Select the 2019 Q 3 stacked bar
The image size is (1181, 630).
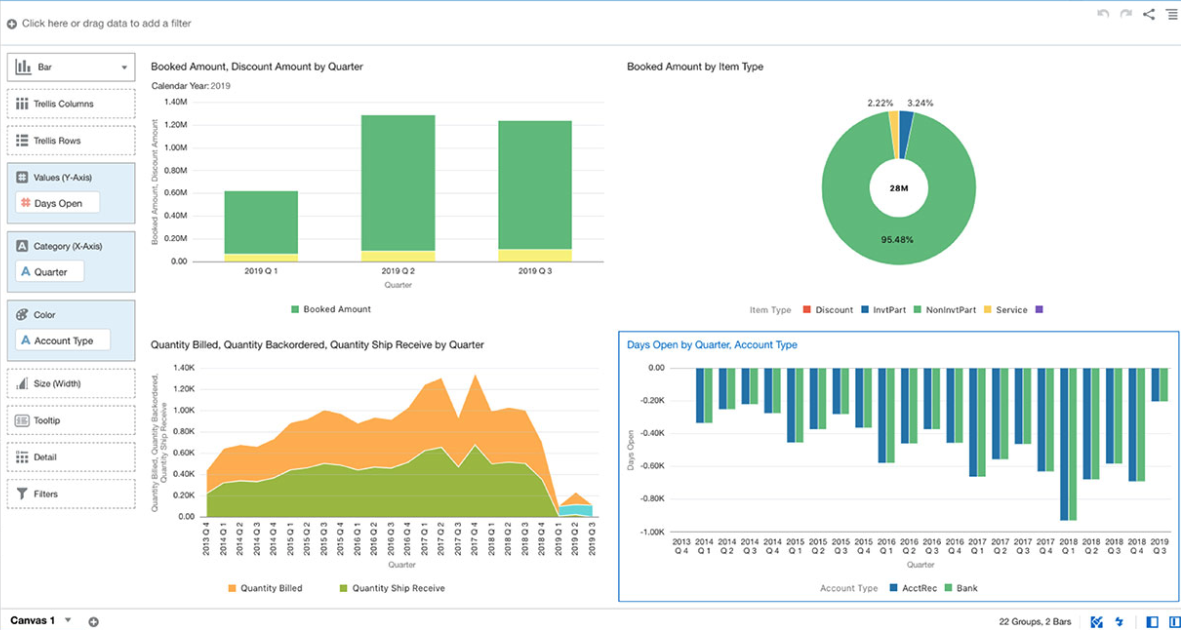(535, 191)
